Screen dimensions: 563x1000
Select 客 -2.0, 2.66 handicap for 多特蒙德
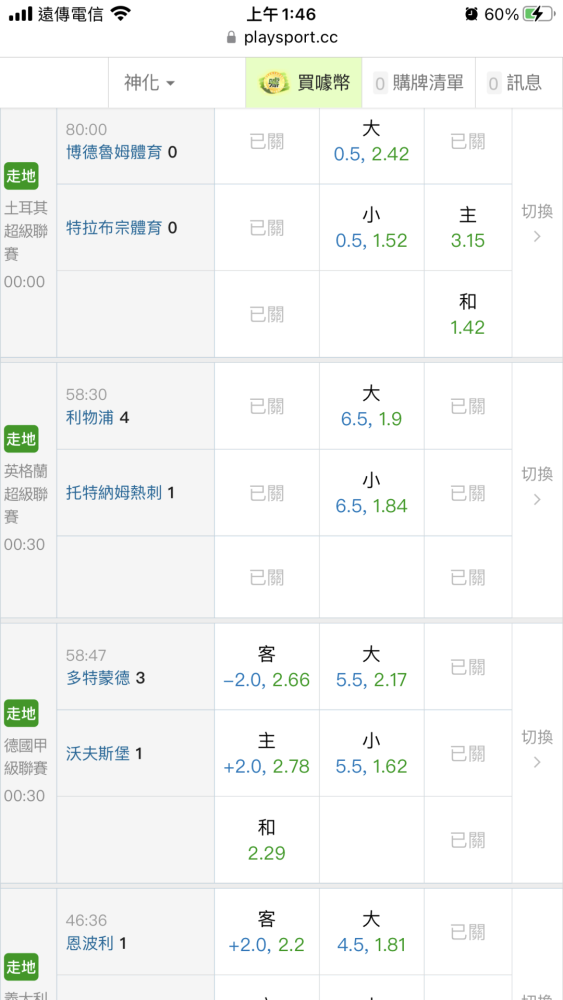[267, 666]
